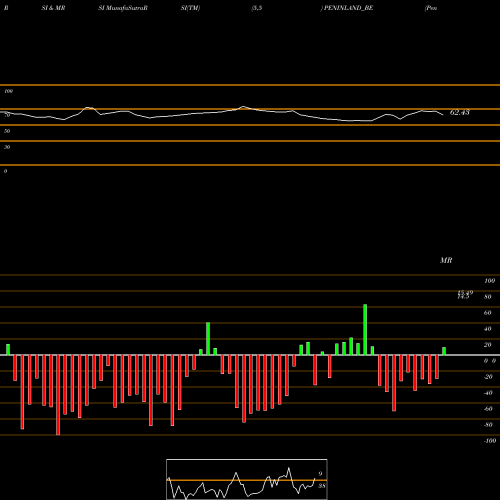Click the 30 label on RSI axis
The width and height of the screenshot is (500, 500).
click(x=7, y=147)
